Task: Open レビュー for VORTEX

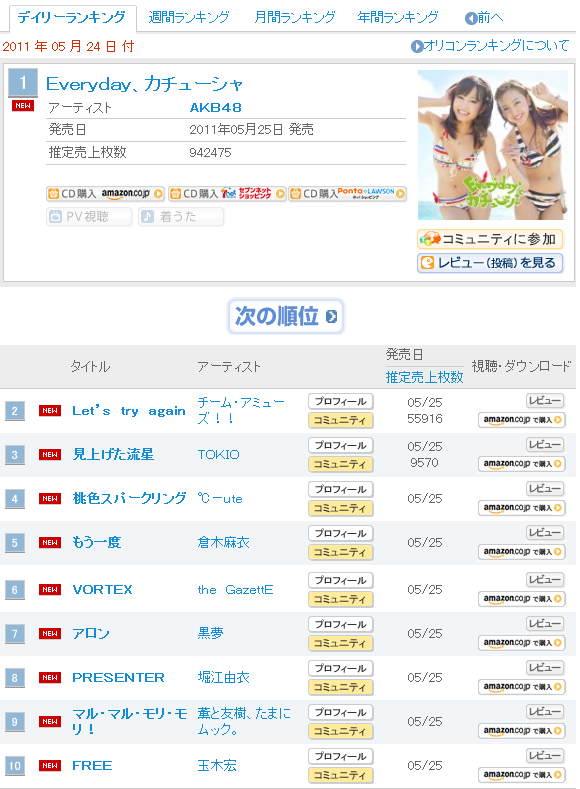Action: 545,580
